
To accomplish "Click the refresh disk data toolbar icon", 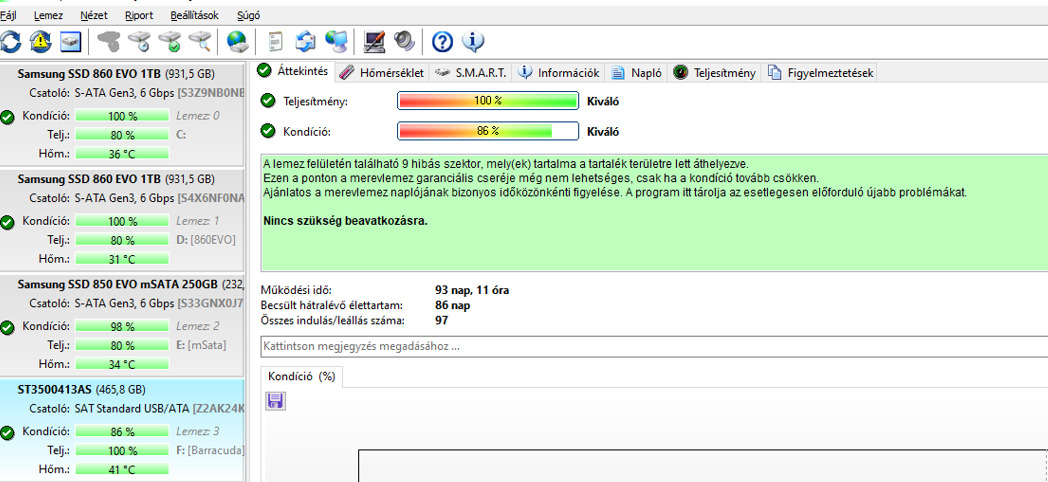I will click(x=10, y=42).
